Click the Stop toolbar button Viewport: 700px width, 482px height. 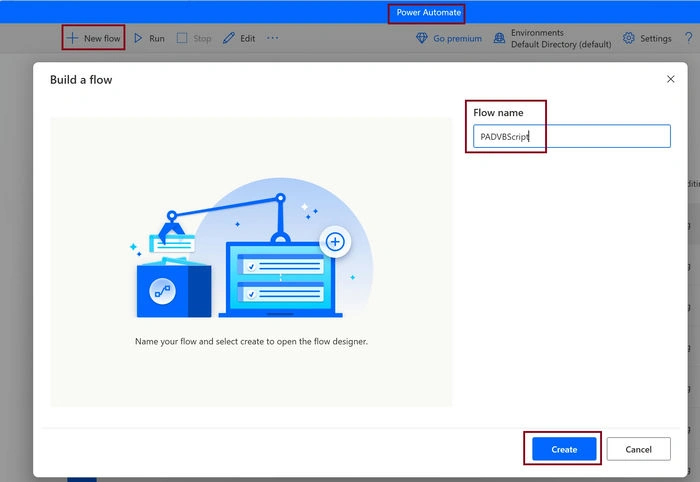point(194,38)
